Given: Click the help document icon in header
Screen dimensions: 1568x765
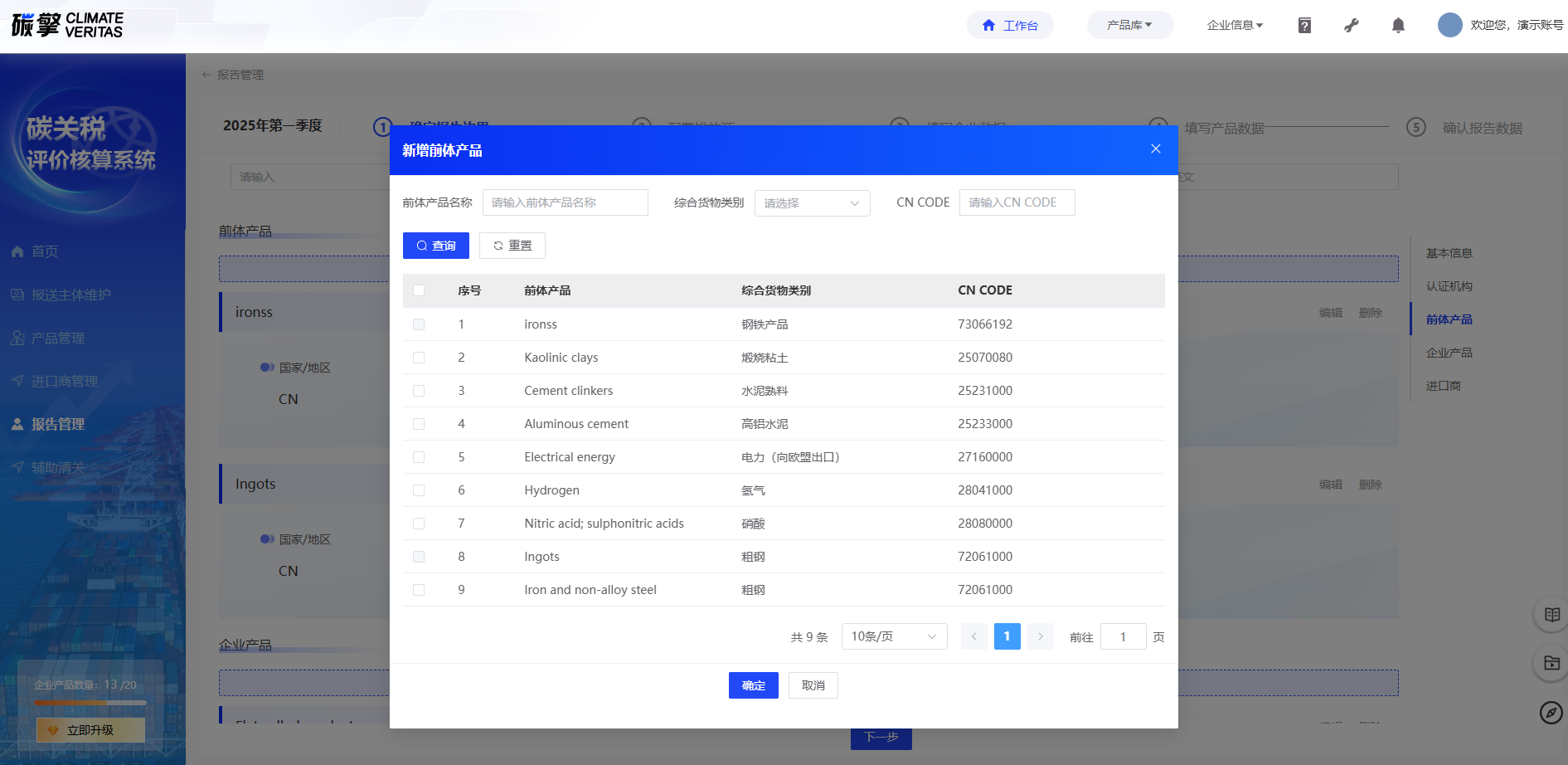Looking at the screenshot, I should click(1304, 26).
